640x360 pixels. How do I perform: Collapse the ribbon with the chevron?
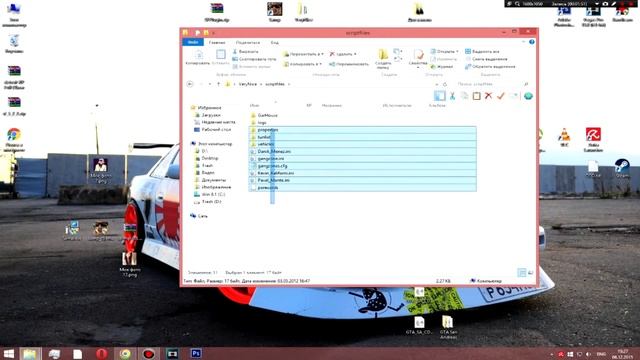[524, 42]
